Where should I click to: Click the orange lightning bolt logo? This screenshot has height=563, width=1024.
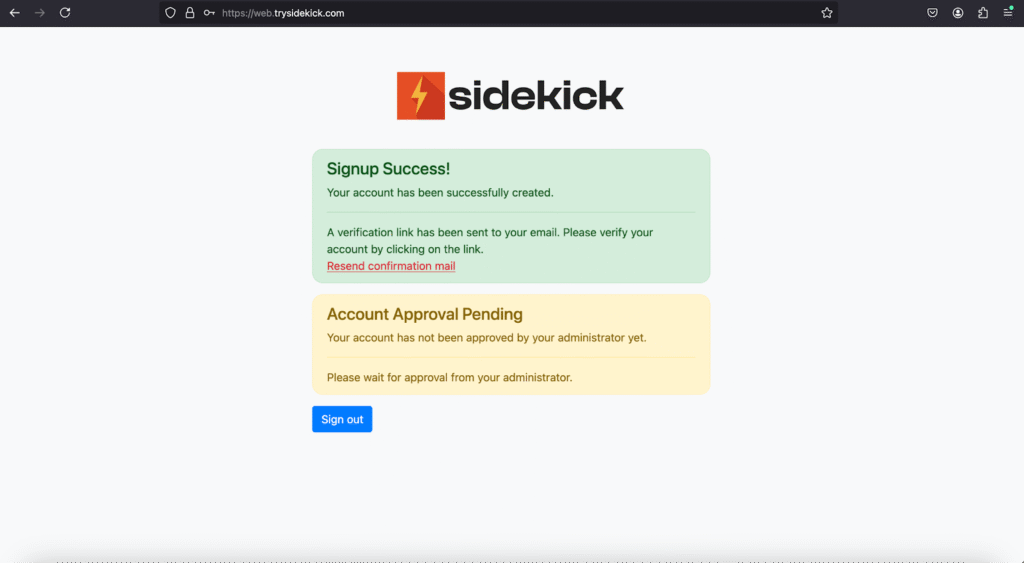point(420,96)
